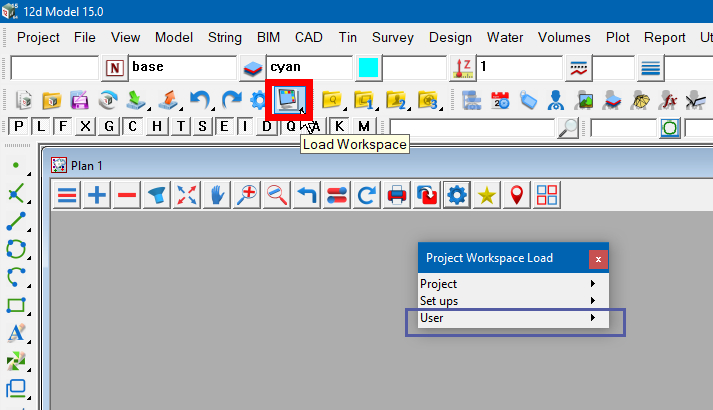Click the zoom out magnifier in Plan 1

(x=277, y=195)
